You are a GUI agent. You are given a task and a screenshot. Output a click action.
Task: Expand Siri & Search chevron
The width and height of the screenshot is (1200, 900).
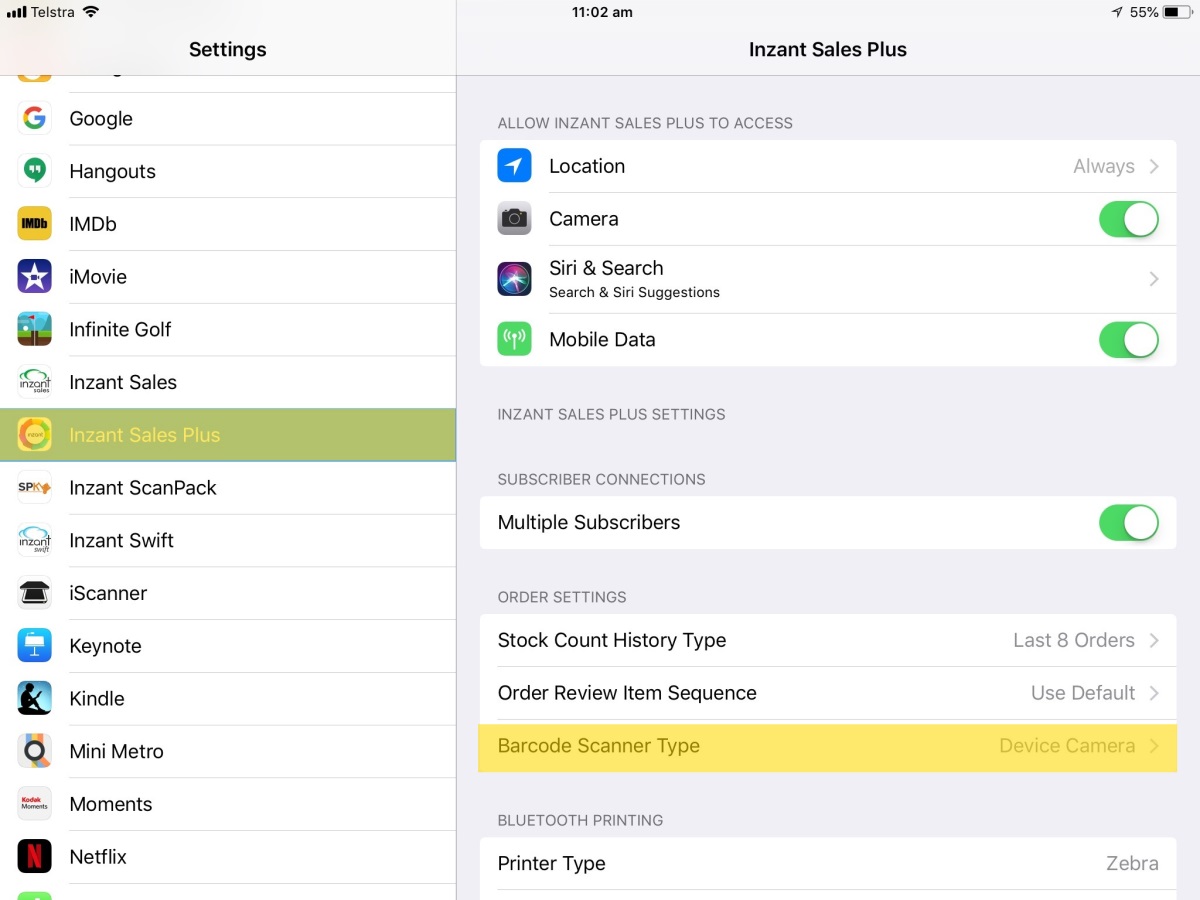point(1154,279)
